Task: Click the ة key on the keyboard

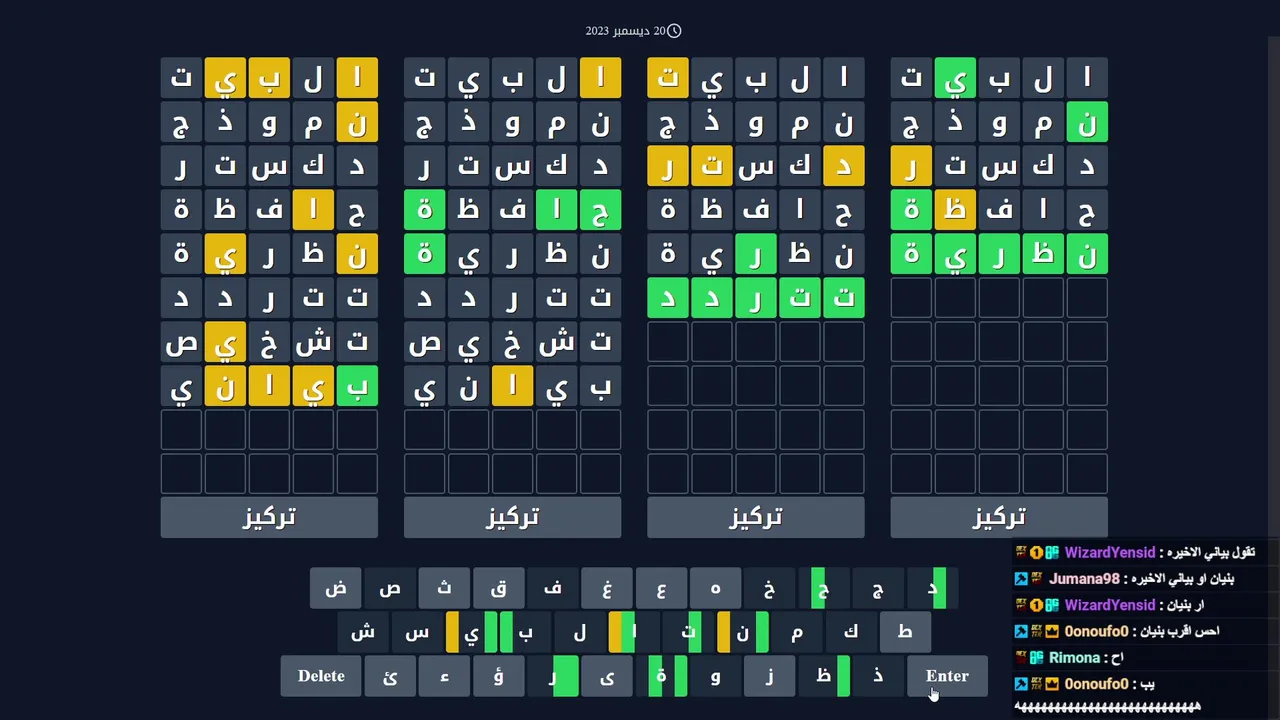Action: 660,676
